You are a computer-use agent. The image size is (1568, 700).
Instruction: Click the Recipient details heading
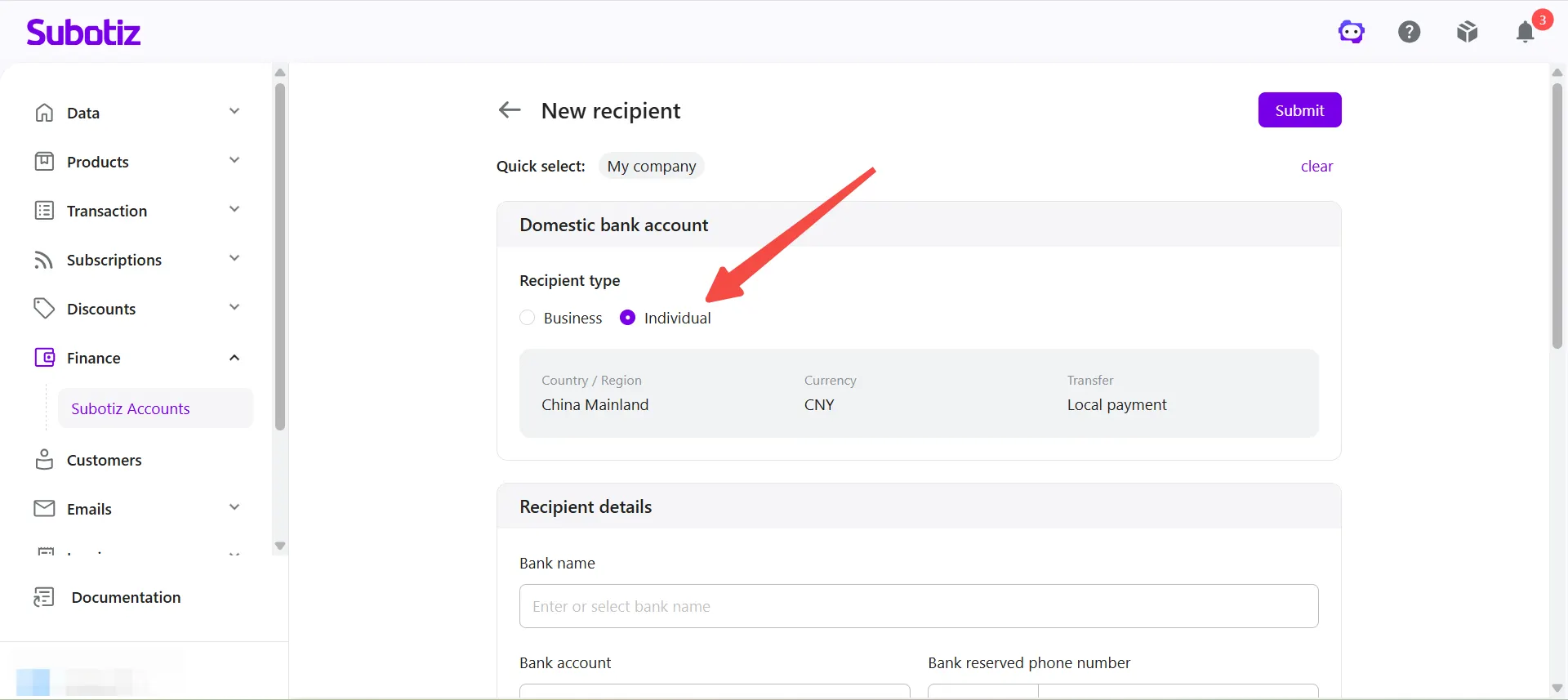(x=586, y=506)
